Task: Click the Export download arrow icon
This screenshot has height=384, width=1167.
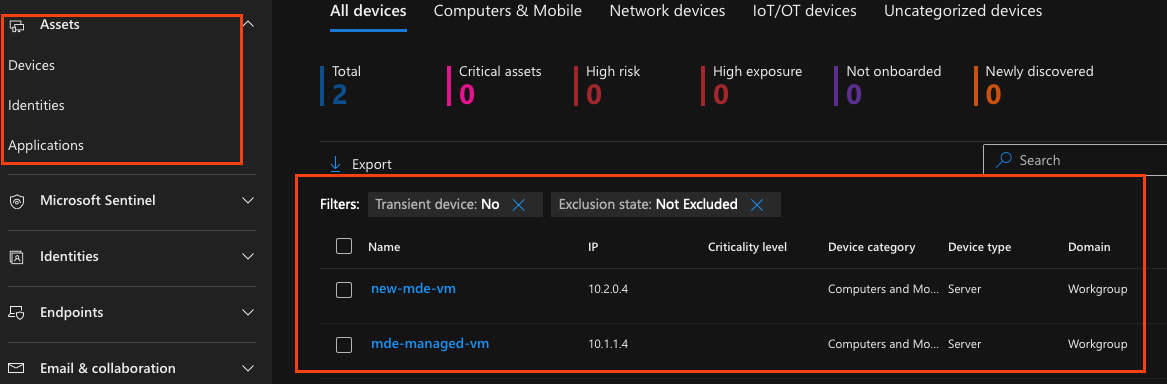Action: point(335,164)
